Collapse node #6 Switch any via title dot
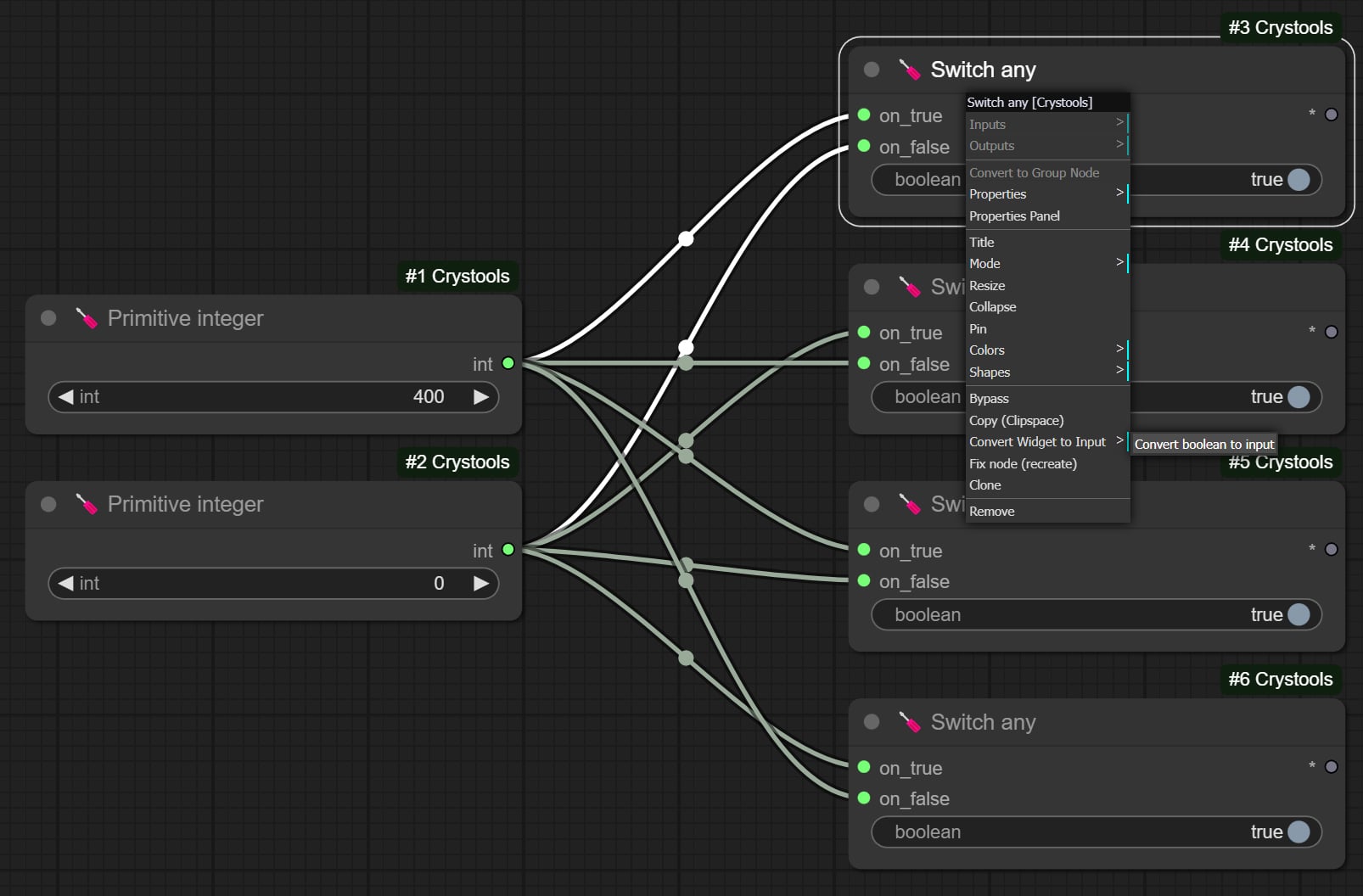 pos(872,722)
